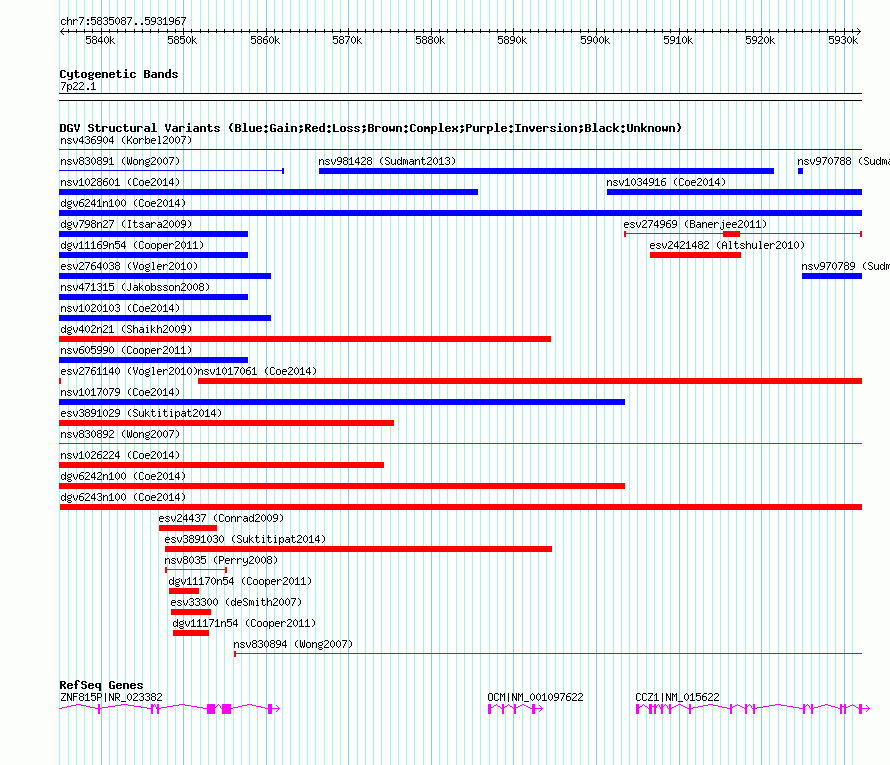
Task: Click the ZNF815P gene exon glyph
Action: tap(170, 709)
